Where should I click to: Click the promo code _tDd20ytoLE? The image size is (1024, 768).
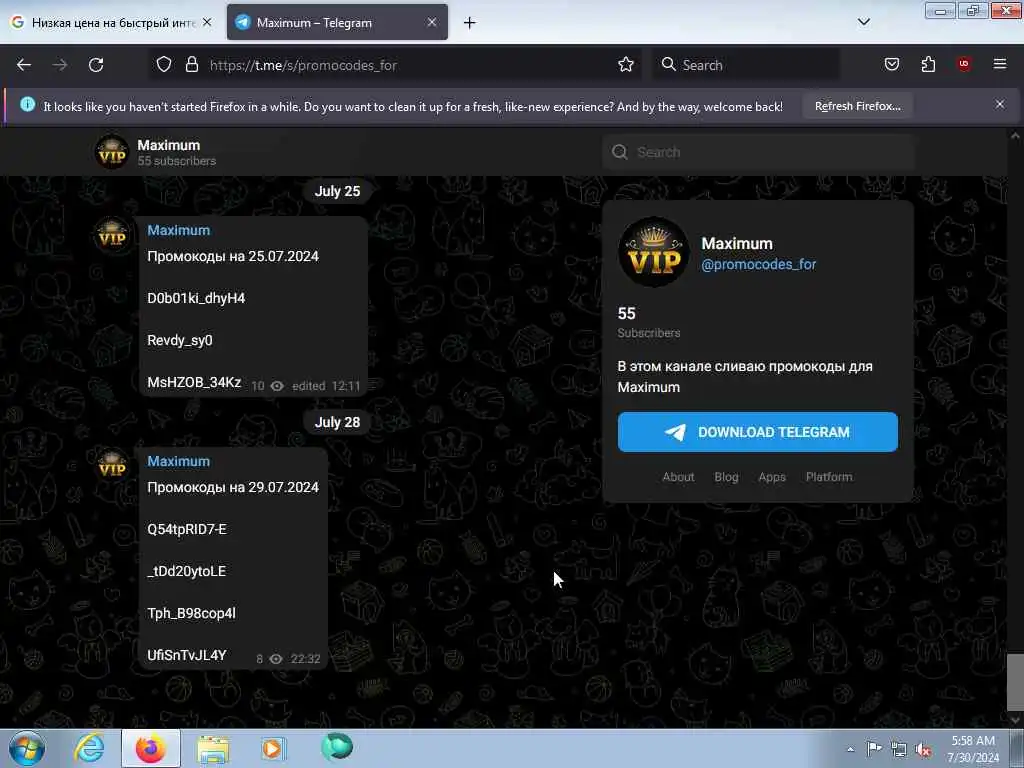[186, 571]
